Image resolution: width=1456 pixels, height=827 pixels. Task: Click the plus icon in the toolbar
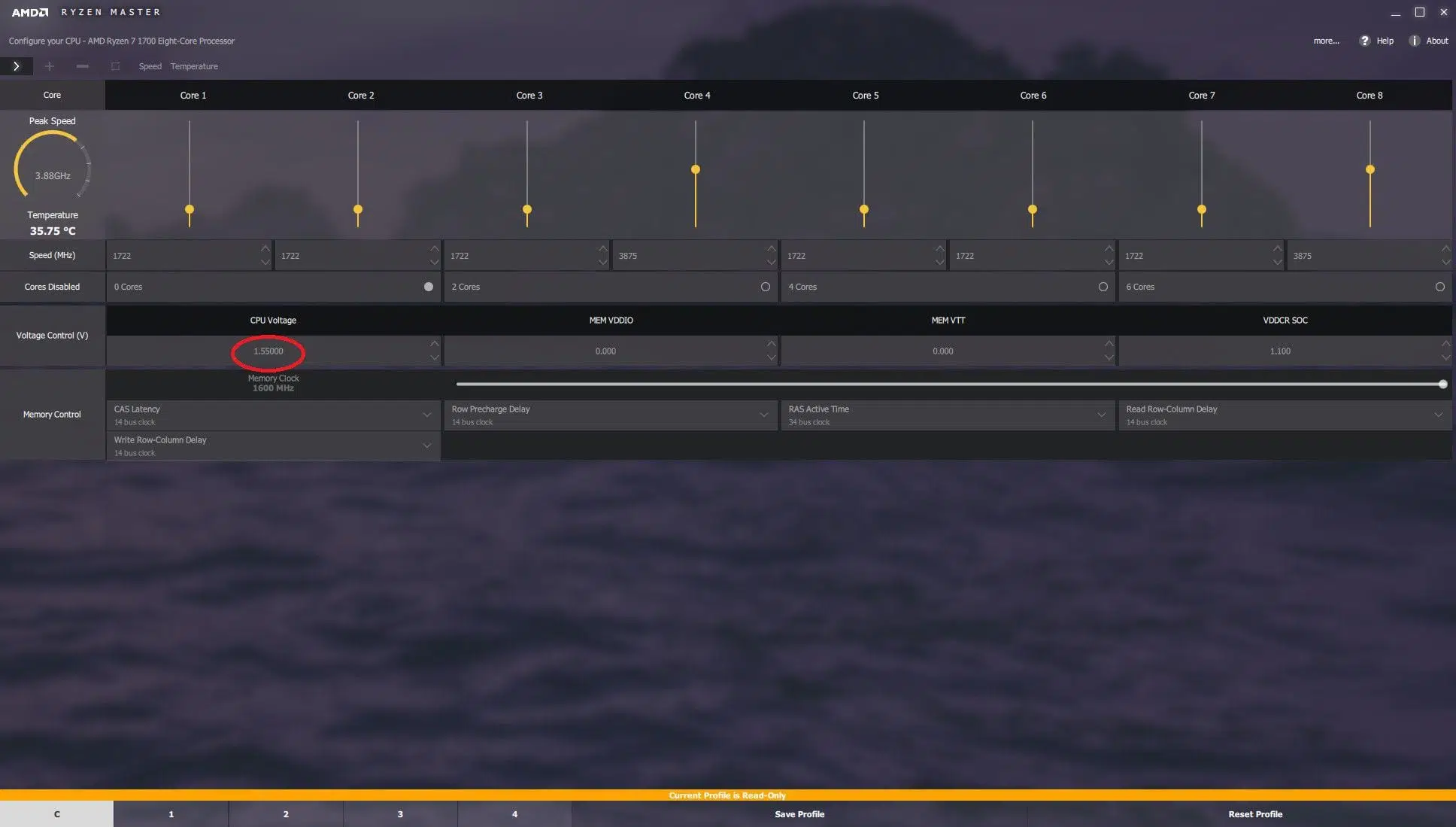tap(50, 66)
